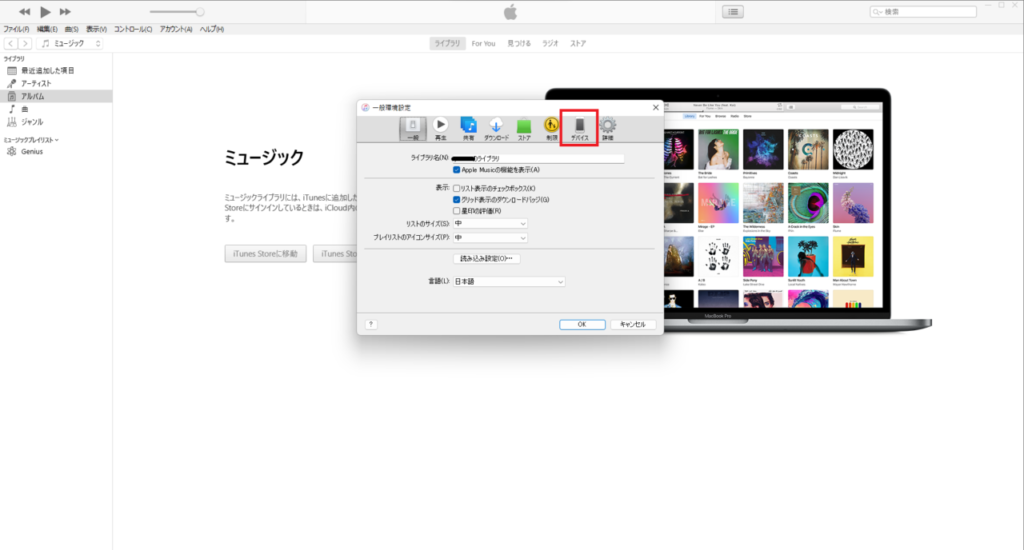The width and height of the screenshot is (1024, 550).
Task: Open the 表示 menu
Action: pos(96,29)
